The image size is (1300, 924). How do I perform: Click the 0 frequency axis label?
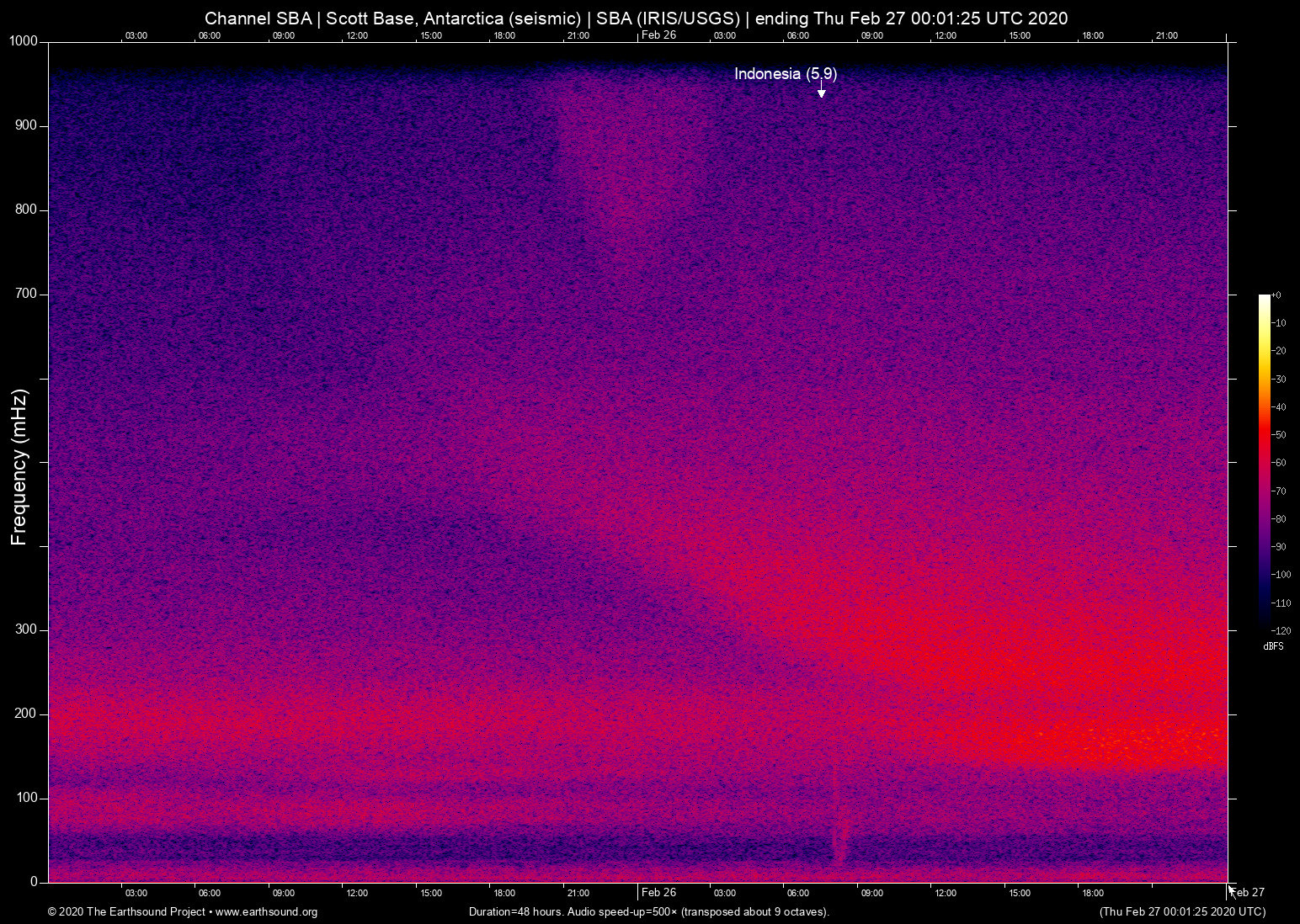click(x=35, y=882)
